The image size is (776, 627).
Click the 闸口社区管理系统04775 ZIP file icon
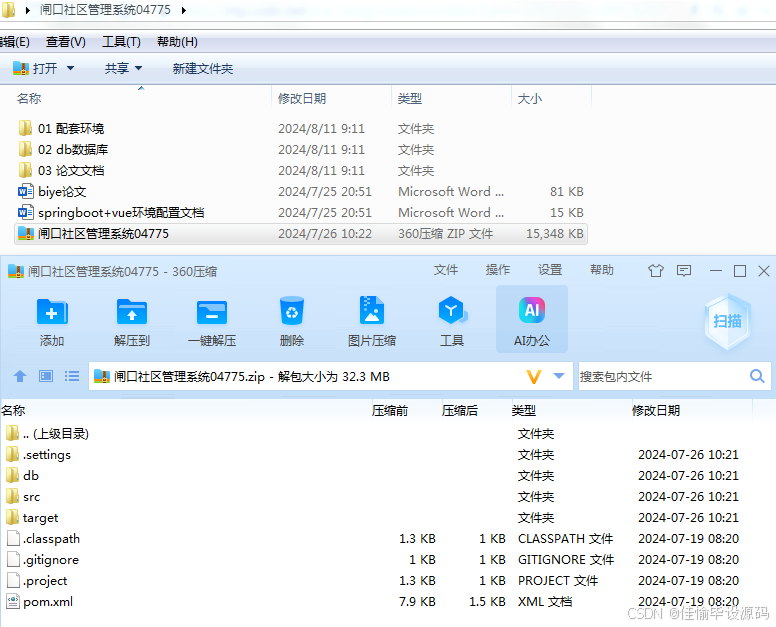coord(26,234)
